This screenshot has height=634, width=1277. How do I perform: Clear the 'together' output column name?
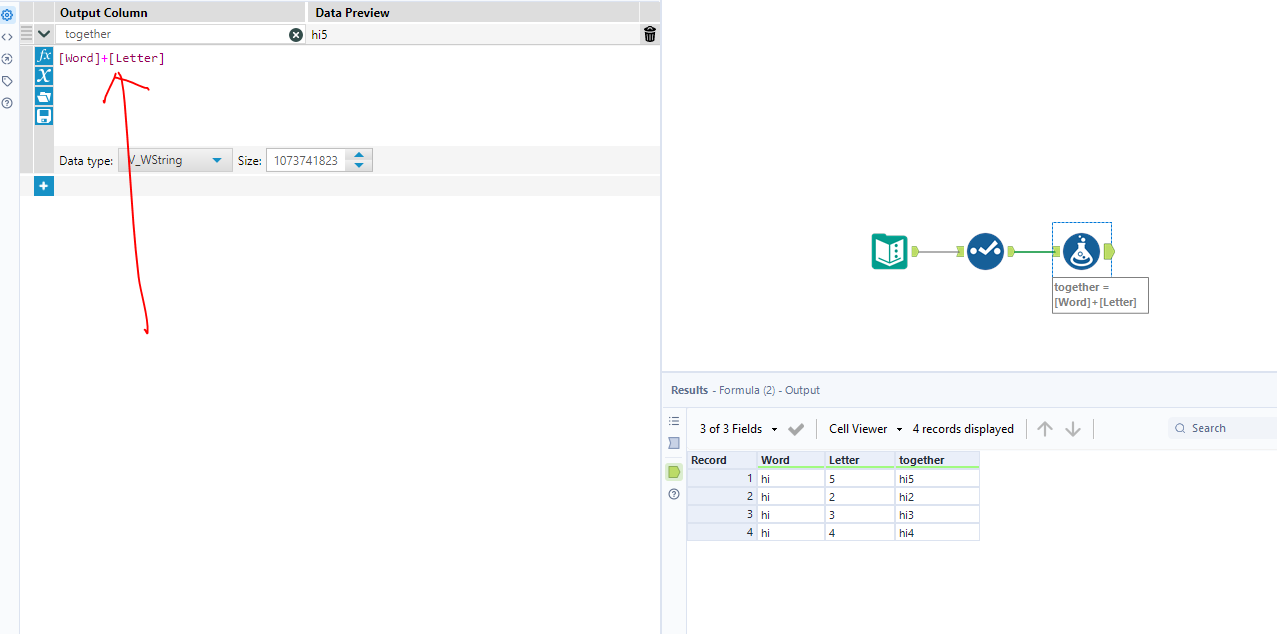295,34
